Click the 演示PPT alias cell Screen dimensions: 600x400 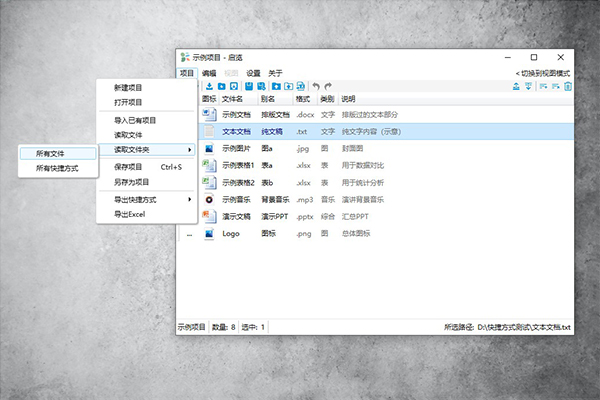coord(274,216)
